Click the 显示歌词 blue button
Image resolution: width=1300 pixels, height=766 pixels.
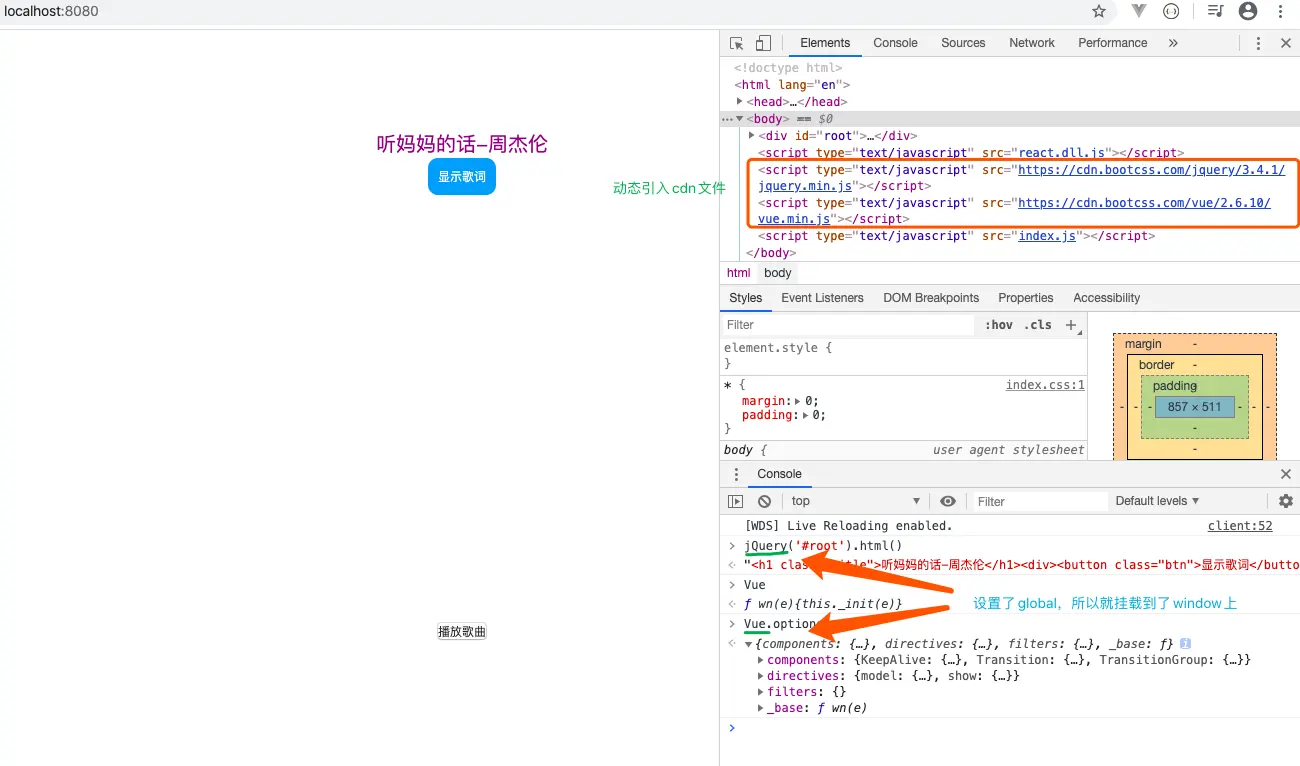(462, 177)
